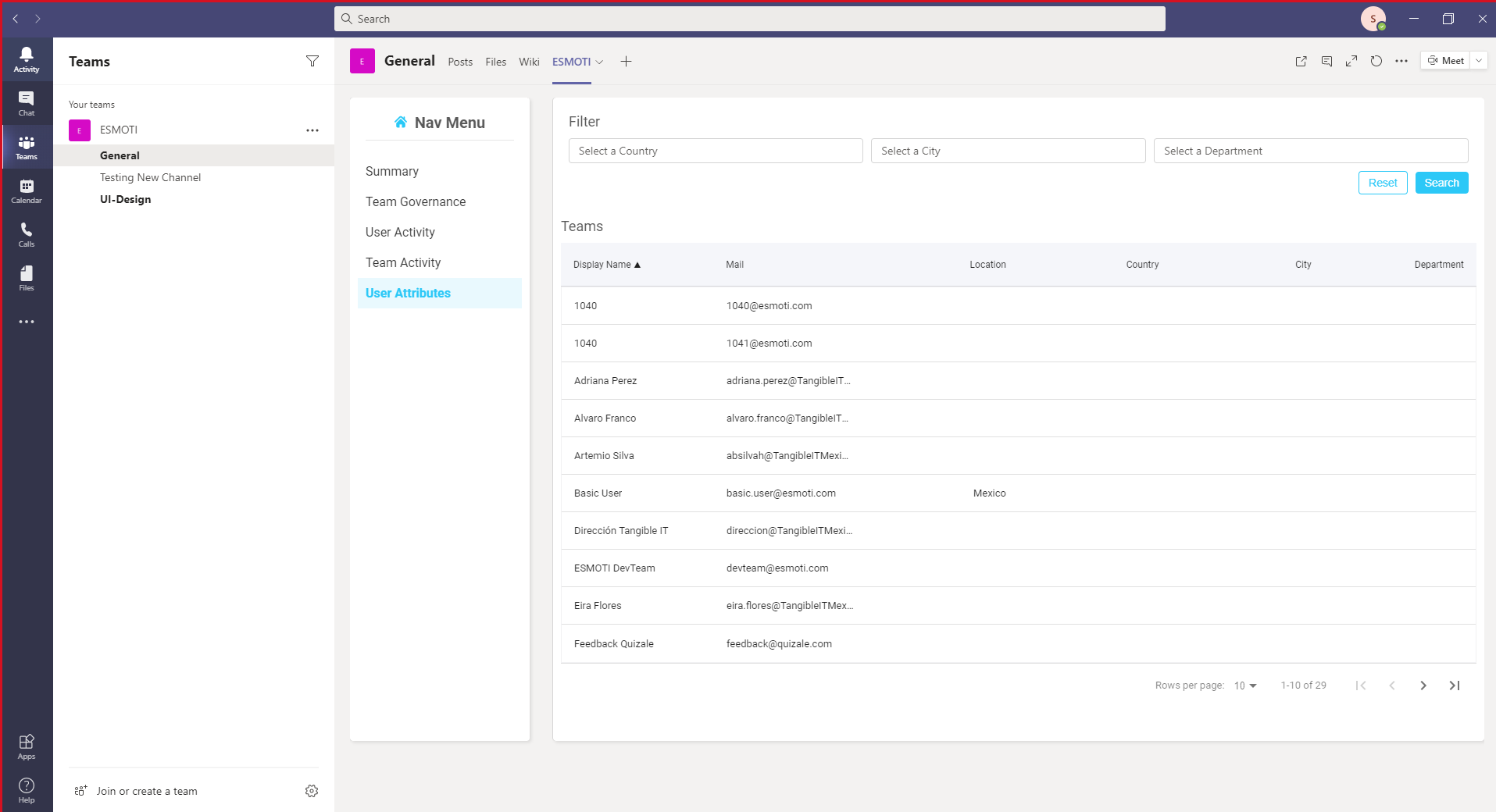Image resolution: width=1496 pixels, height=812 pixels.
Task: Select the Feedback Quizale row
Action: point(1019,643)
